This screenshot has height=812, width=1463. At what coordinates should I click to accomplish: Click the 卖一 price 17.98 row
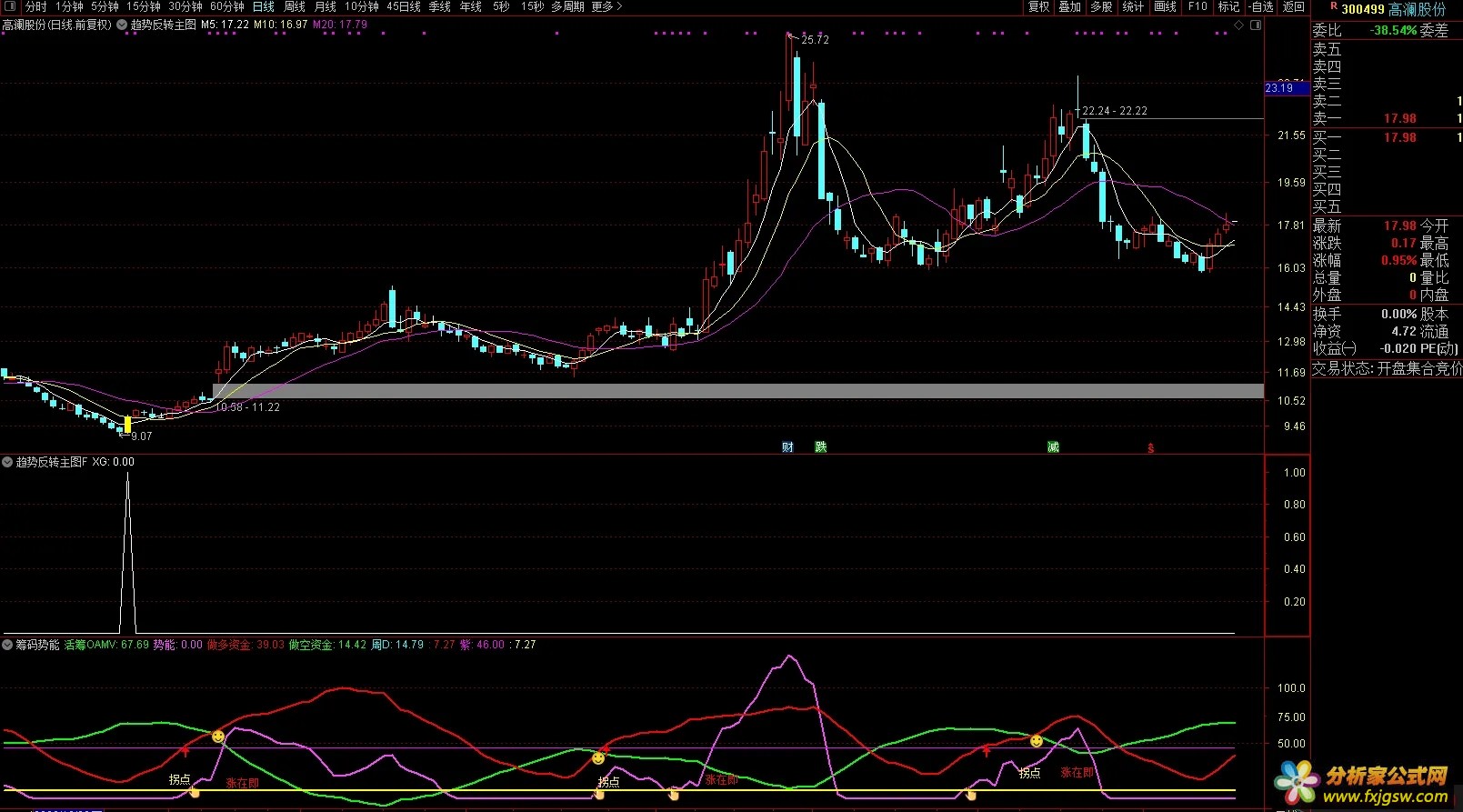[x=1387, y=118]
